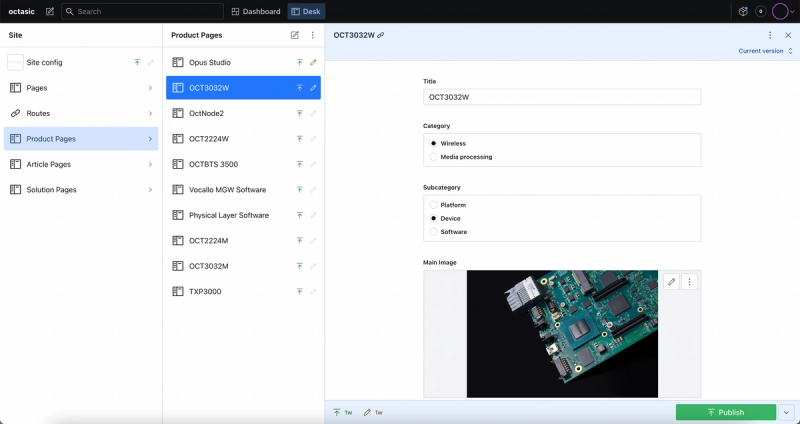The image size is (800, 424).
Task: Open the publish actions dropdown arrow
Action: click(x=786, y=412)
